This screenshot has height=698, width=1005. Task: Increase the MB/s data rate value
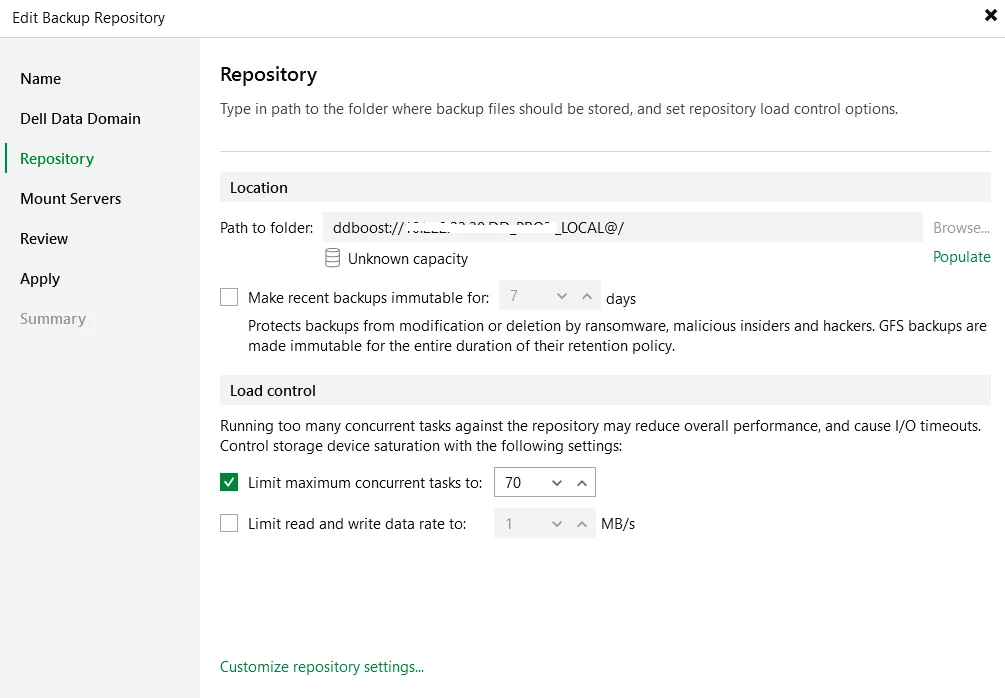click(x=583, y=523)
